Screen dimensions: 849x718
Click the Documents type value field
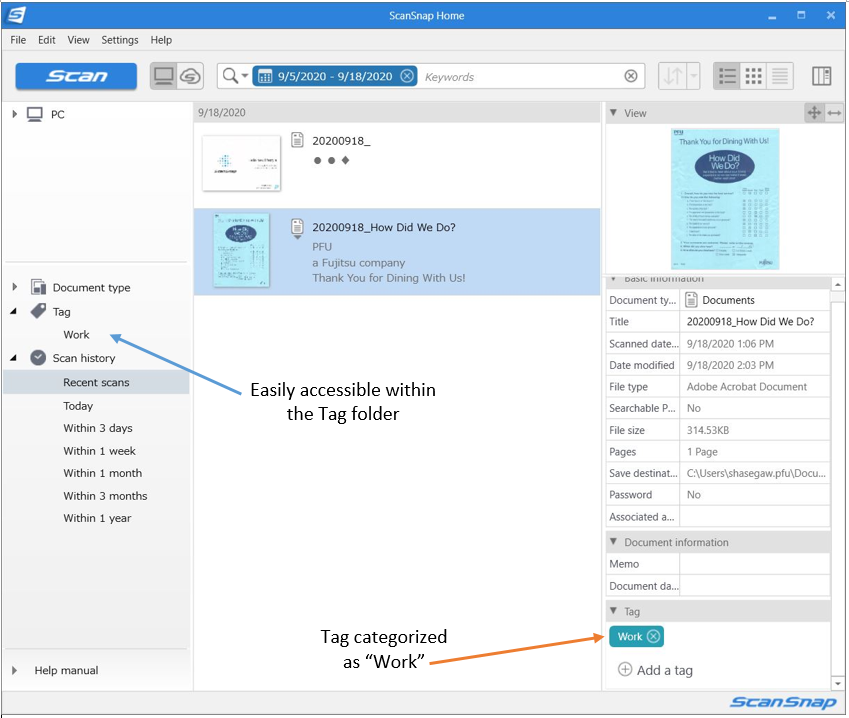pos(755,300)
